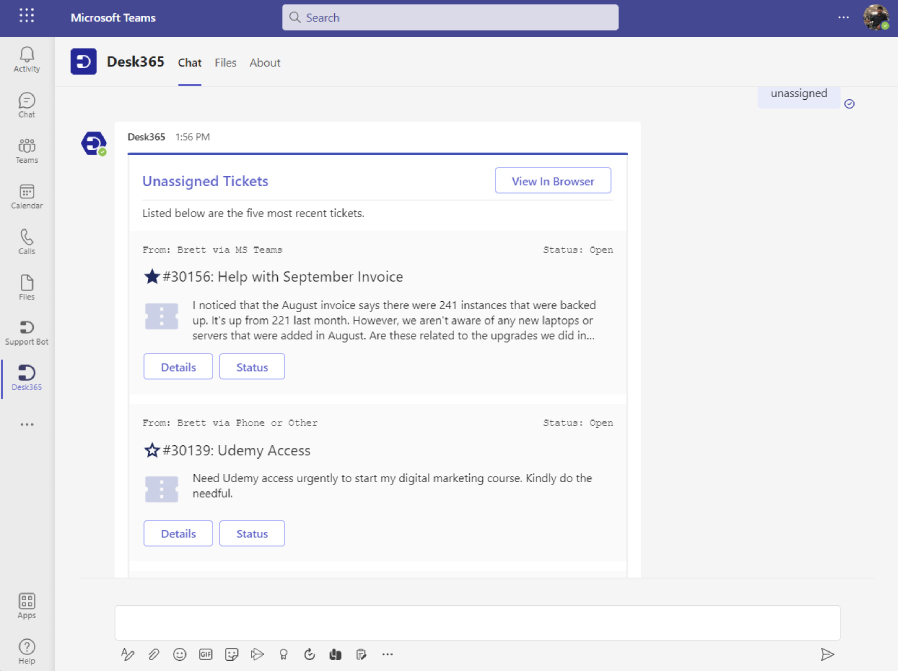
Task: Click the Desk365 bot avatar
Action: [93, 143]
